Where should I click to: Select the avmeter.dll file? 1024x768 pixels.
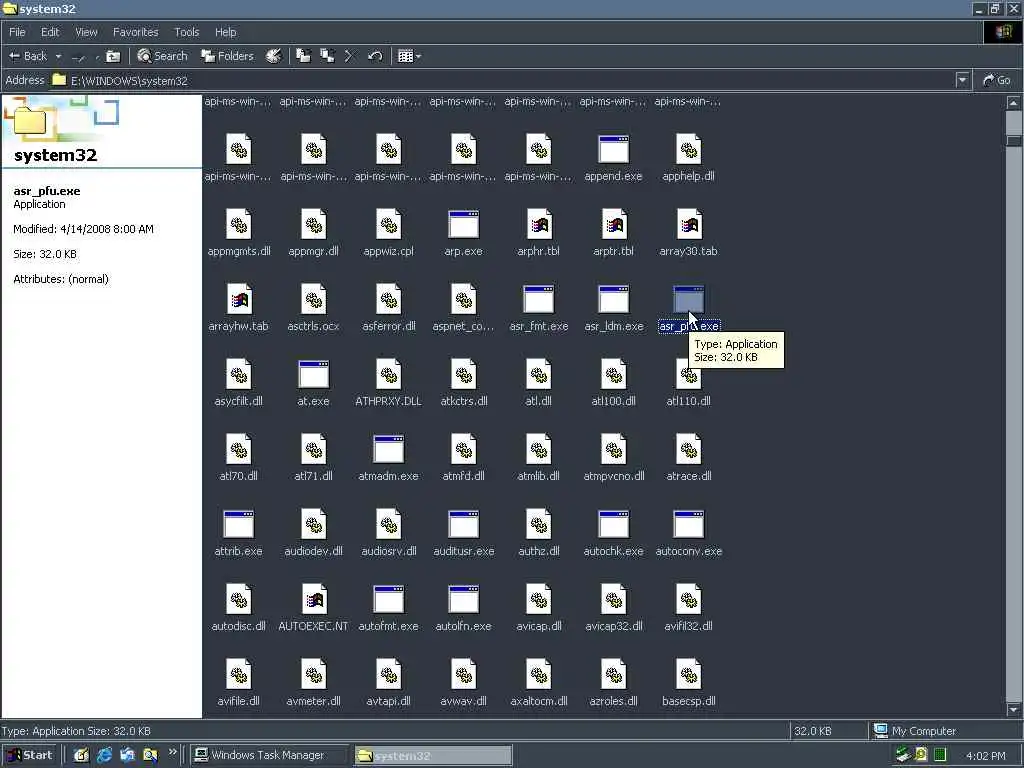pyautogui.click(x=313, y=684)
